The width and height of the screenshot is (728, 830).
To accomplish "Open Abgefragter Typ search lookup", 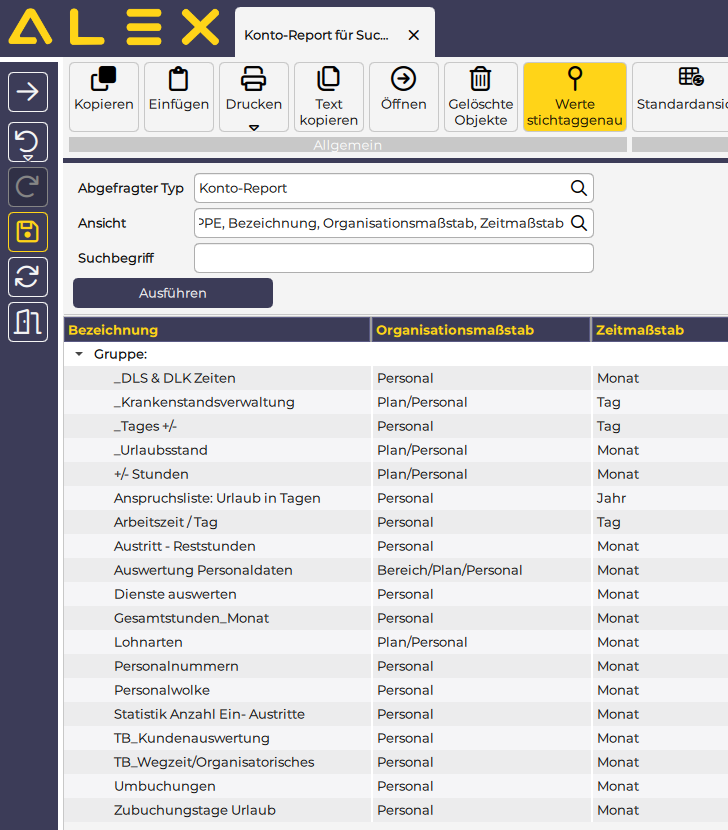I will pos(579,188).
